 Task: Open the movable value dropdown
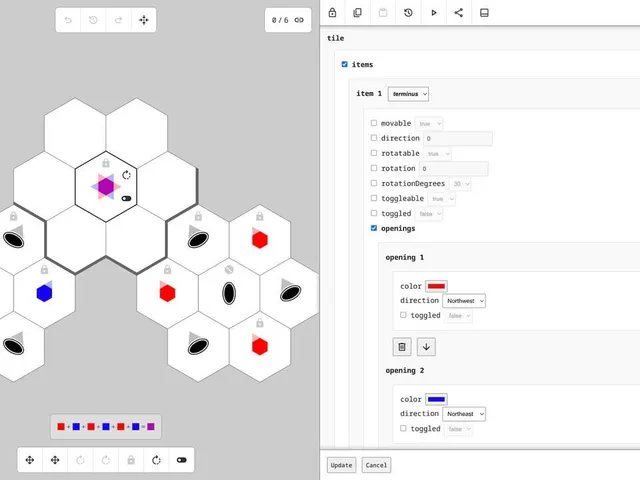[429, 123]
